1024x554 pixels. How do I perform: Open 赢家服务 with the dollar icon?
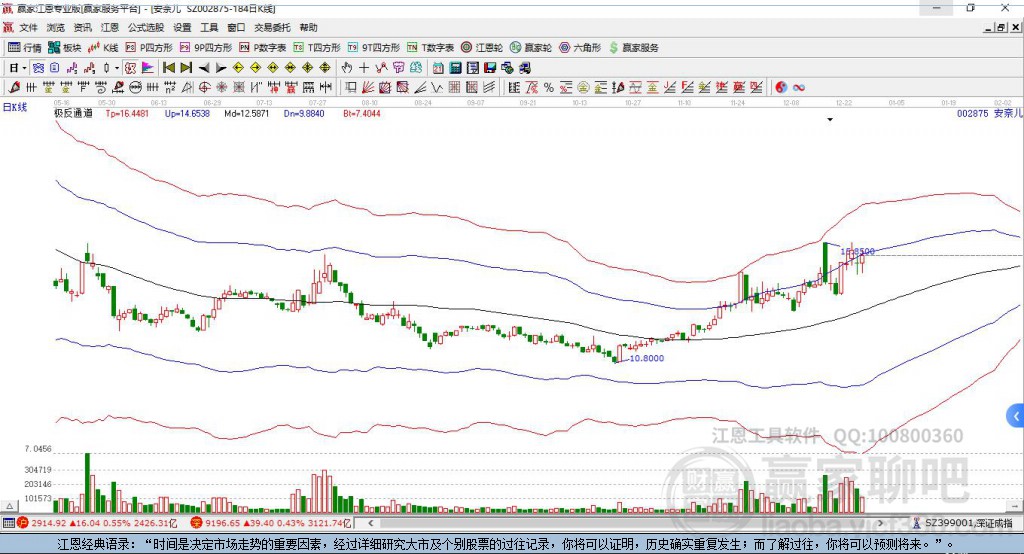coord(633,48)
